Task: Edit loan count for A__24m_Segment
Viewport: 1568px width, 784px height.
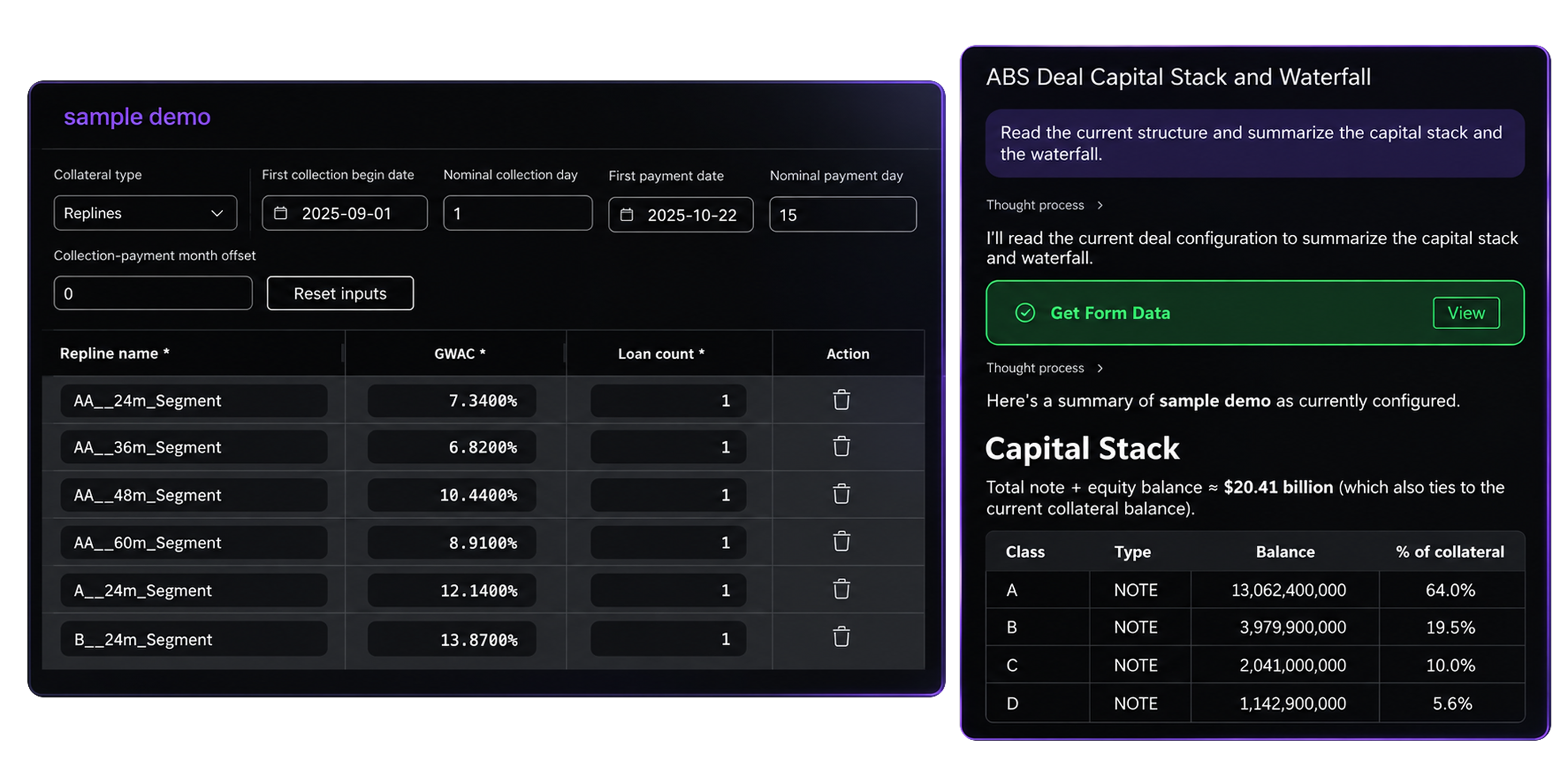Action: point(668,590)
